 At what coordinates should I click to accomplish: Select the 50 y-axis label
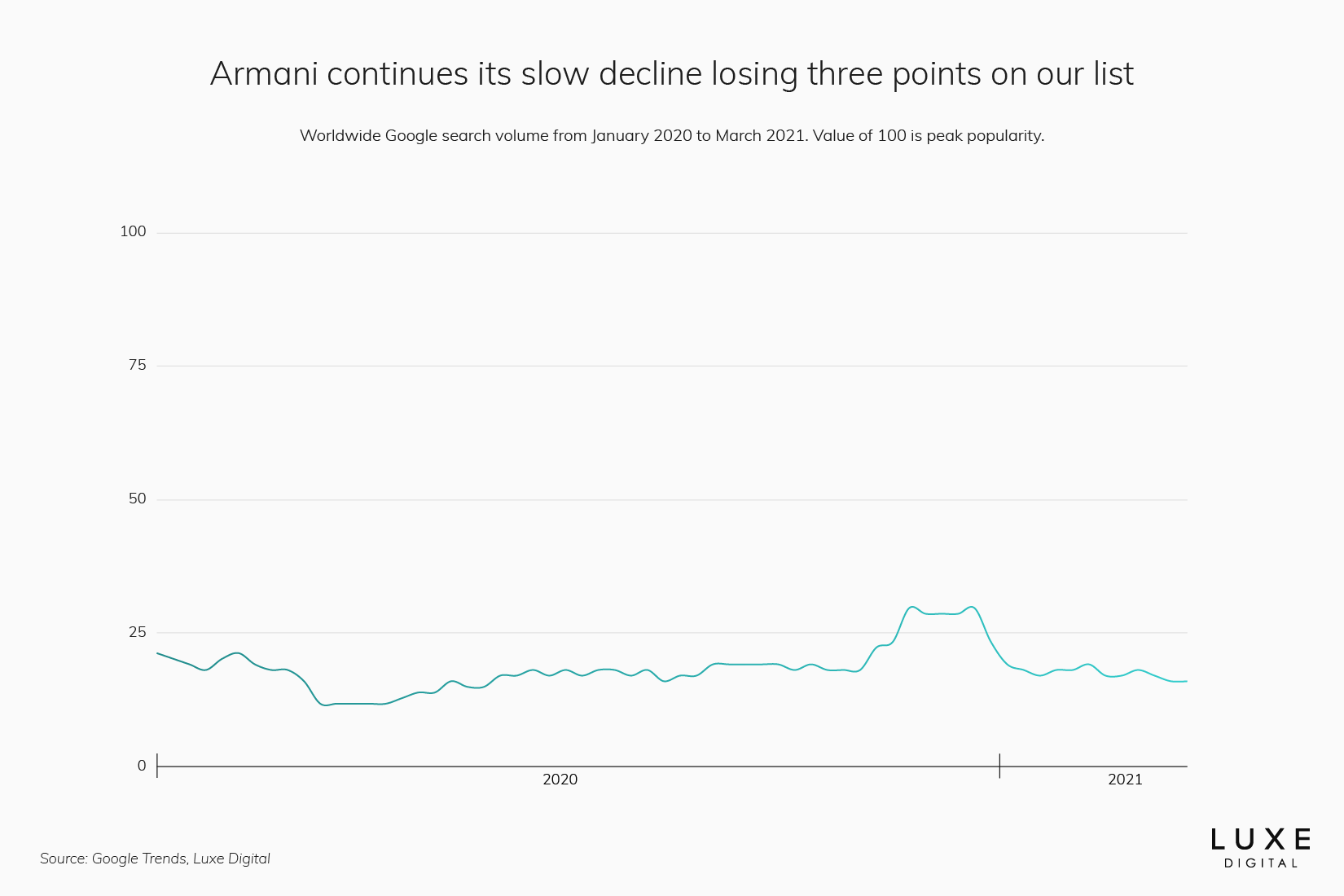(x=137, y=499)
